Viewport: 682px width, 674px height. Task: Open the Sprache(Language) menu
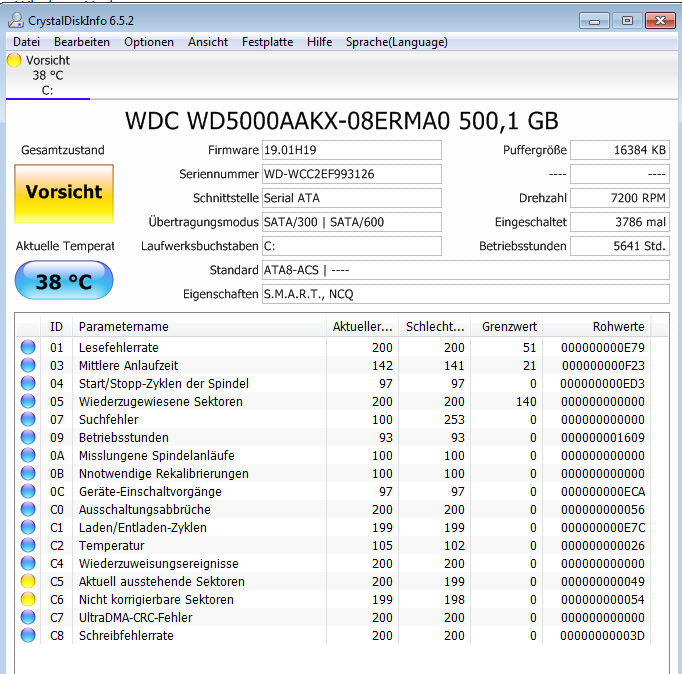coord(397,42)
